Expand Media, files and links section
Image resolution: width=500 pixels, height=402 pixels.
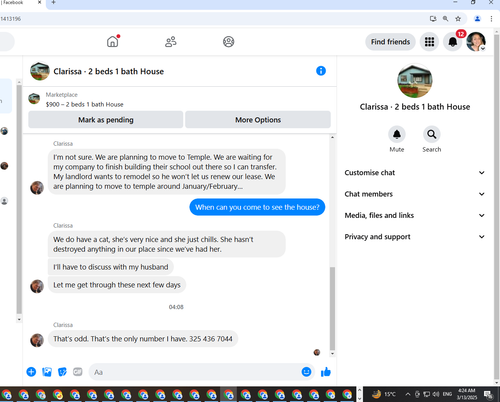pyautogui.click(x=414, y=215)
